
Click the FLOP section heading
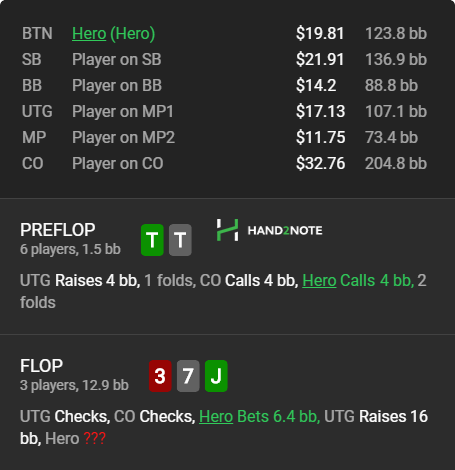click(x=41, y=366)
